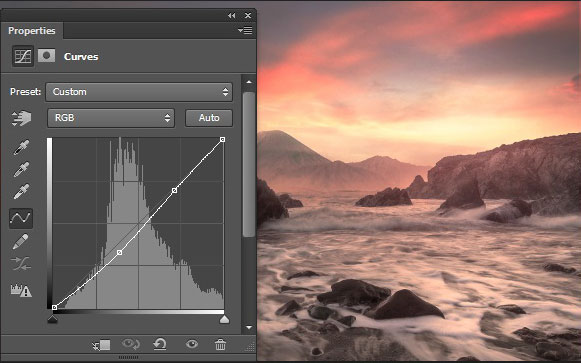Open the Properties panel flyout menu

(245, 30)
